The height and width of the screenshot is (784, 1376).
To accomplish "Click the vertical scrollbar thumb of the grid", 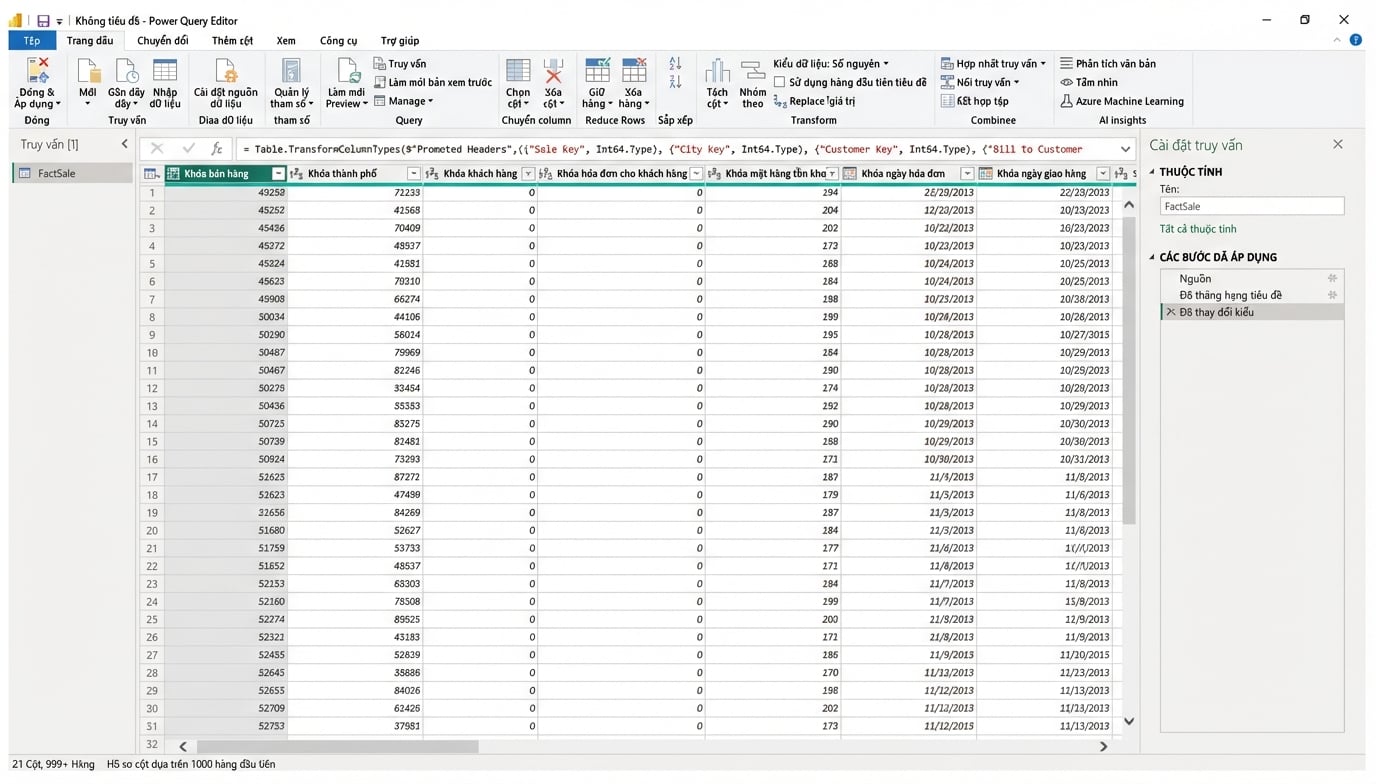I will (x=1129, y=371).
